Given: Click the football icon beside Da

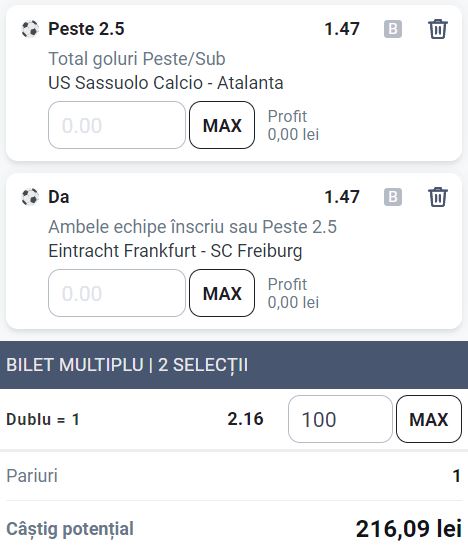Looking at the screenshot, I should (x=30, y=197).
